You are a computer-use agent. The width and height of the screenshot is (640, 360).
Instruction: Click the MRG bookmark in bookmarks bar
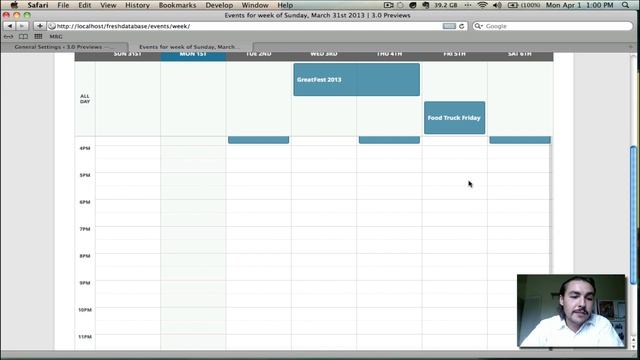[56, 36]
